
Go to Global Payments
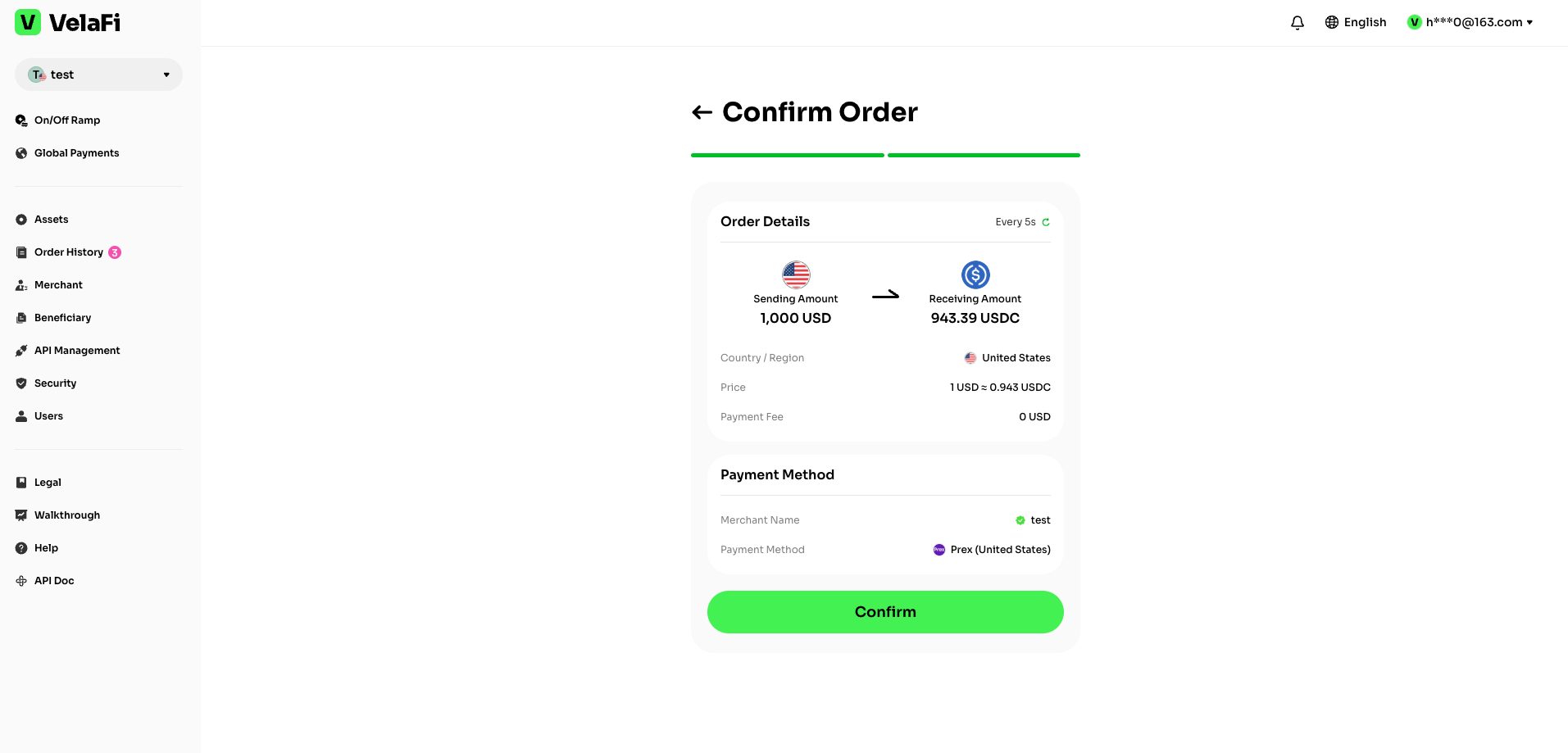tap(67, 153)
